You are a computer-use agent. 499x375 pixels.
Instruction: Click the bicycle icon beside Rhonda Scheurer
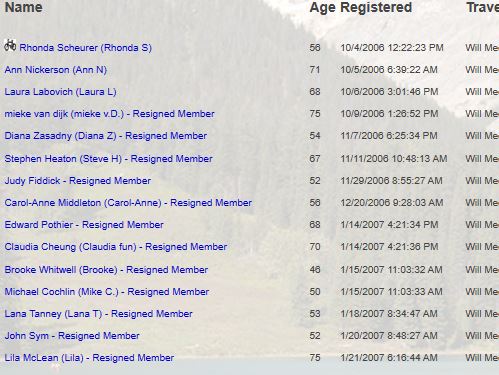(10, 45)
